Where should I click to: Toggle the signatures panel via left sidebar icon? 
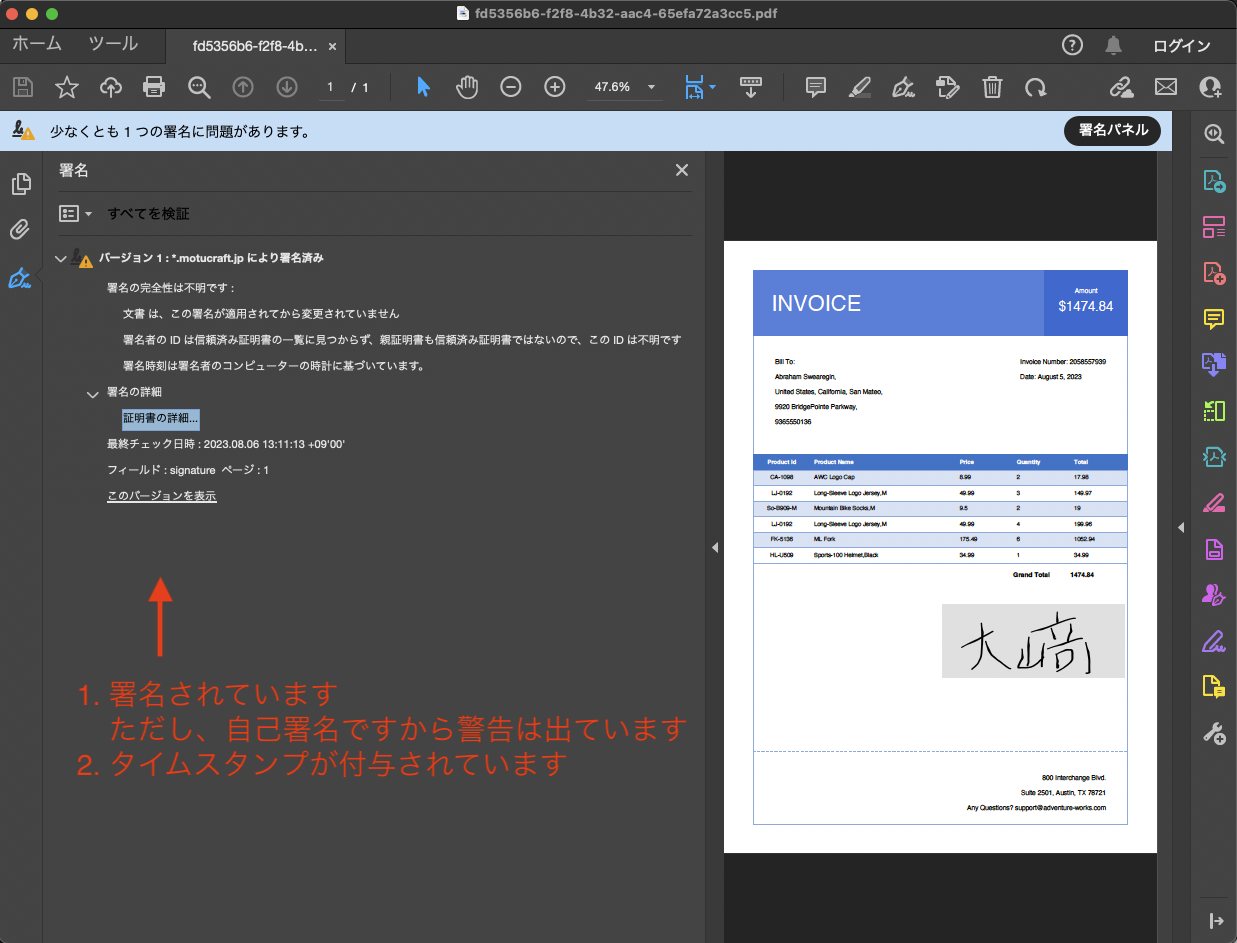tap(19, 279)
